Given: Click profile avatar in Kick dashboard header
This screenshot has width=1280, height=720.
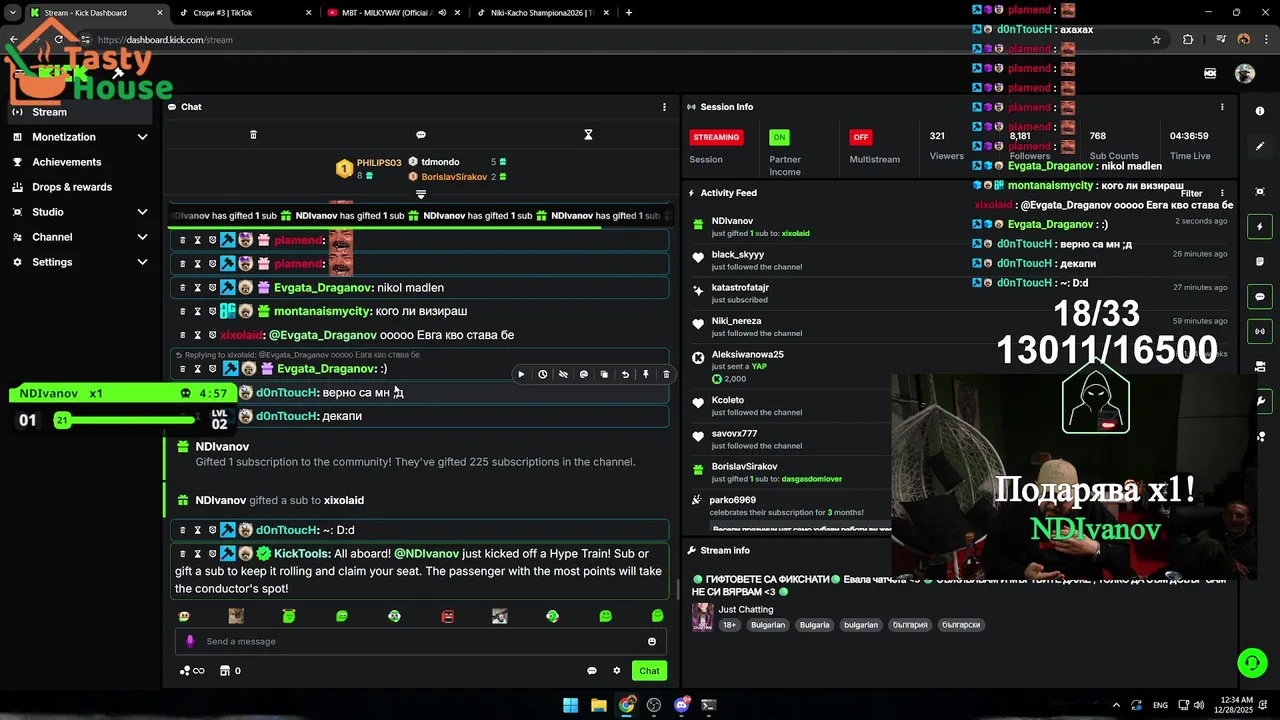Looking at the screenshot, I should click(x=1245, y=73).
